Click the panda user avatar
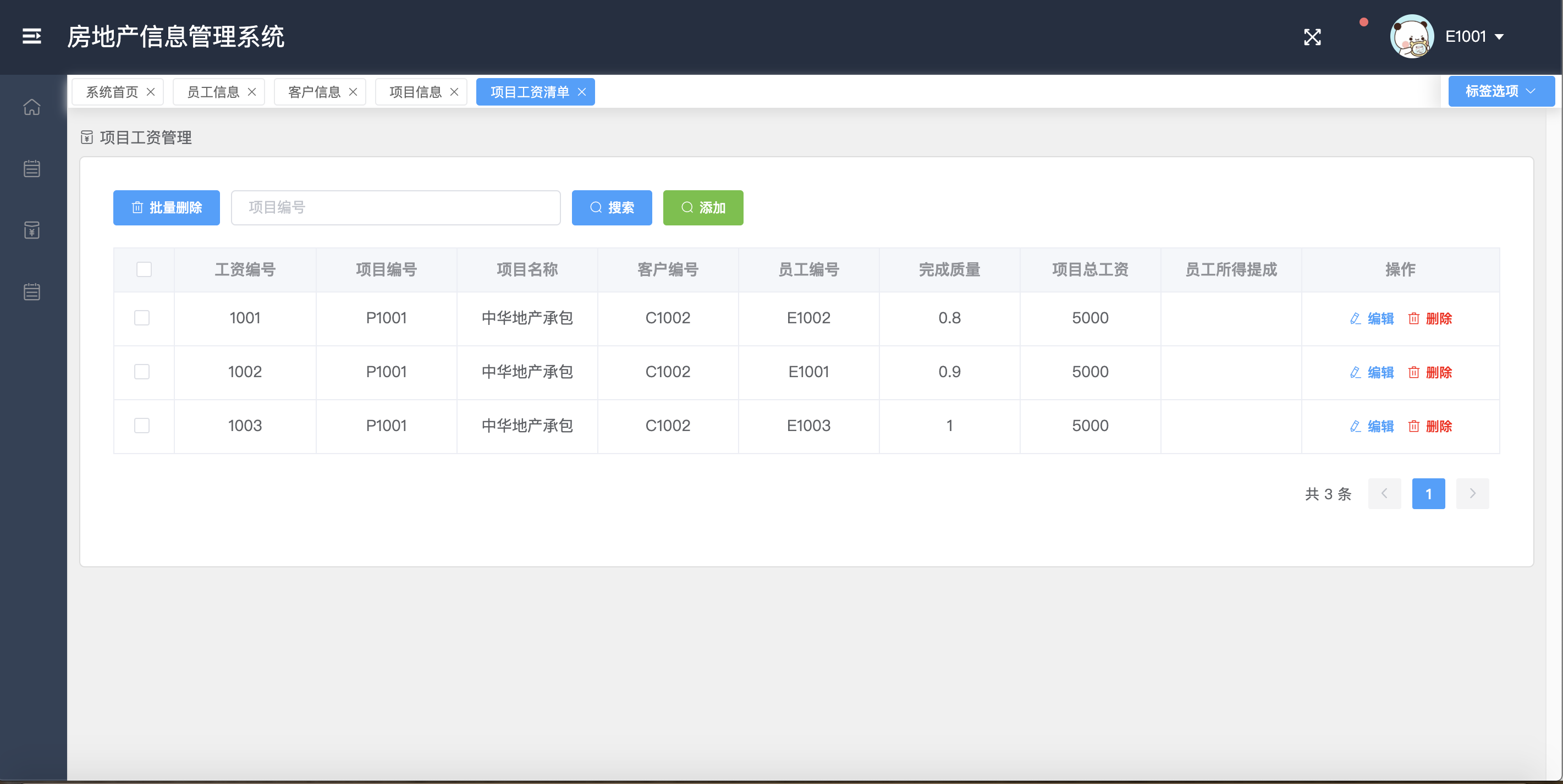 tap(1411, 36)
